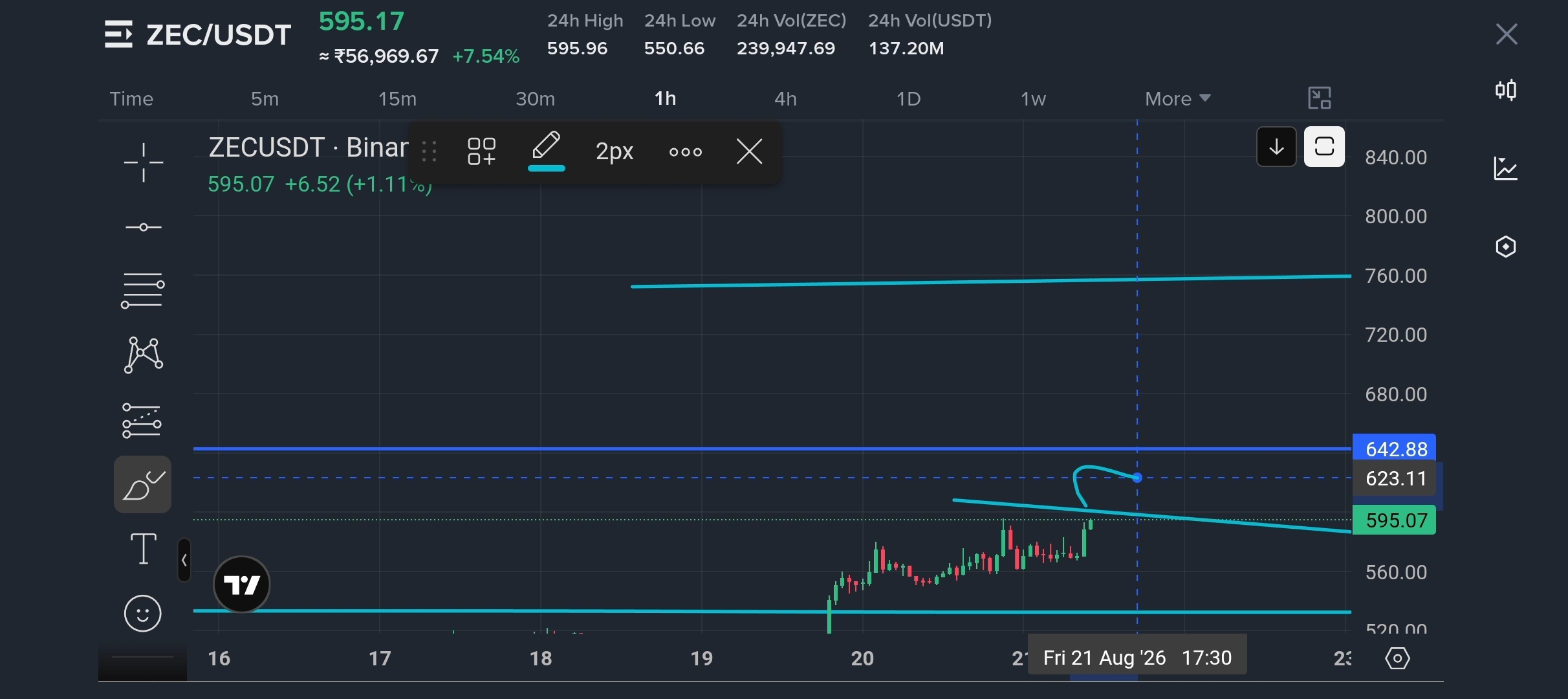The image size is (1568, 699).
Task: Click the 760.00 price axis label
Action: pos(1396,276)
